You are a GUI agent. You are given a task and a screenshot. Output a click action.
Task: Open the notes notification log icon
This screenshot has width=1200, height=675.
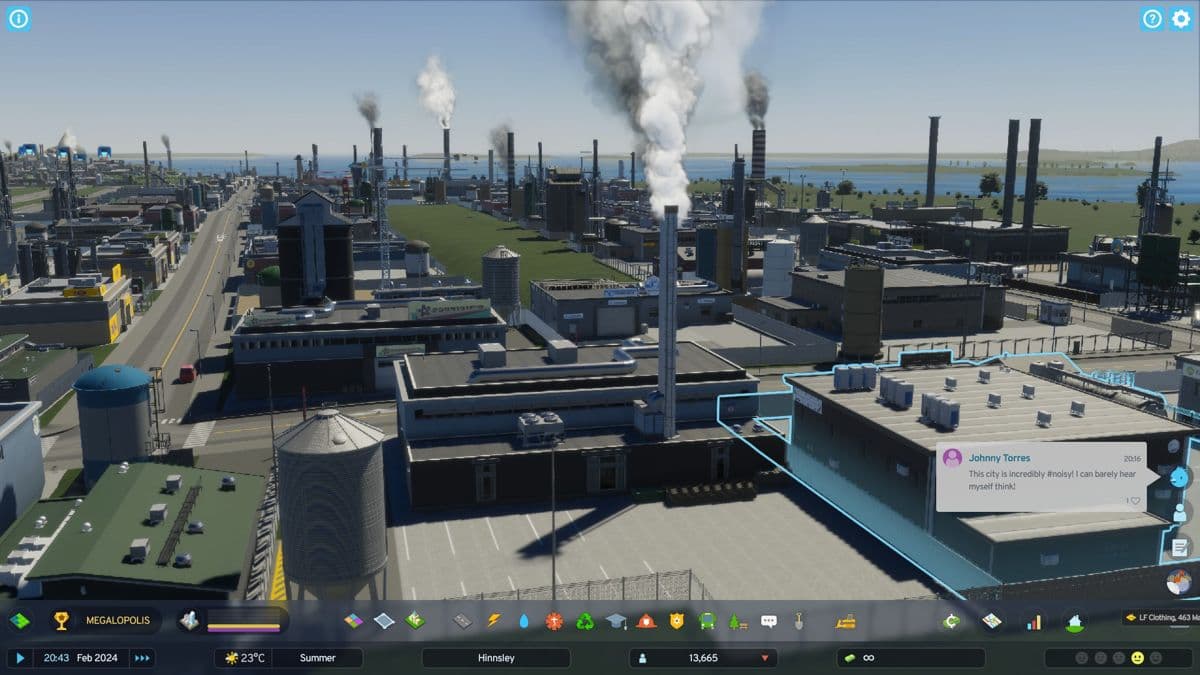[x=1180, y=547]
